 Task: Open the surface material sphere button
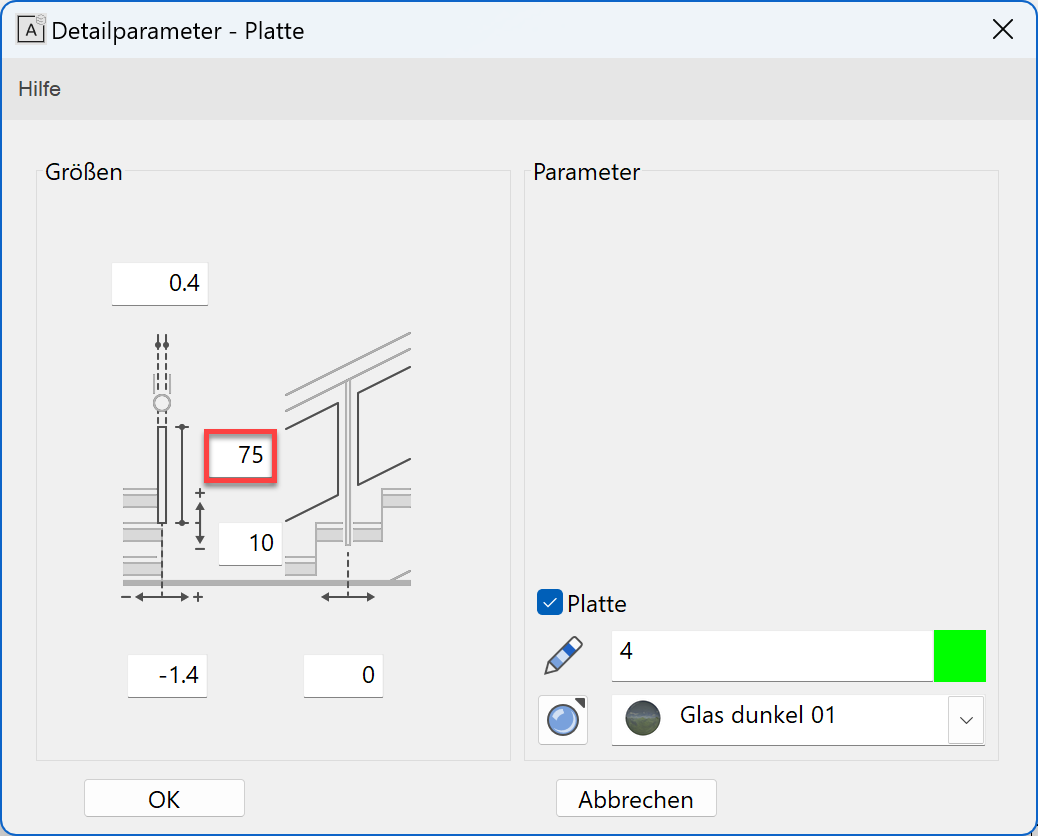point(563,720)
